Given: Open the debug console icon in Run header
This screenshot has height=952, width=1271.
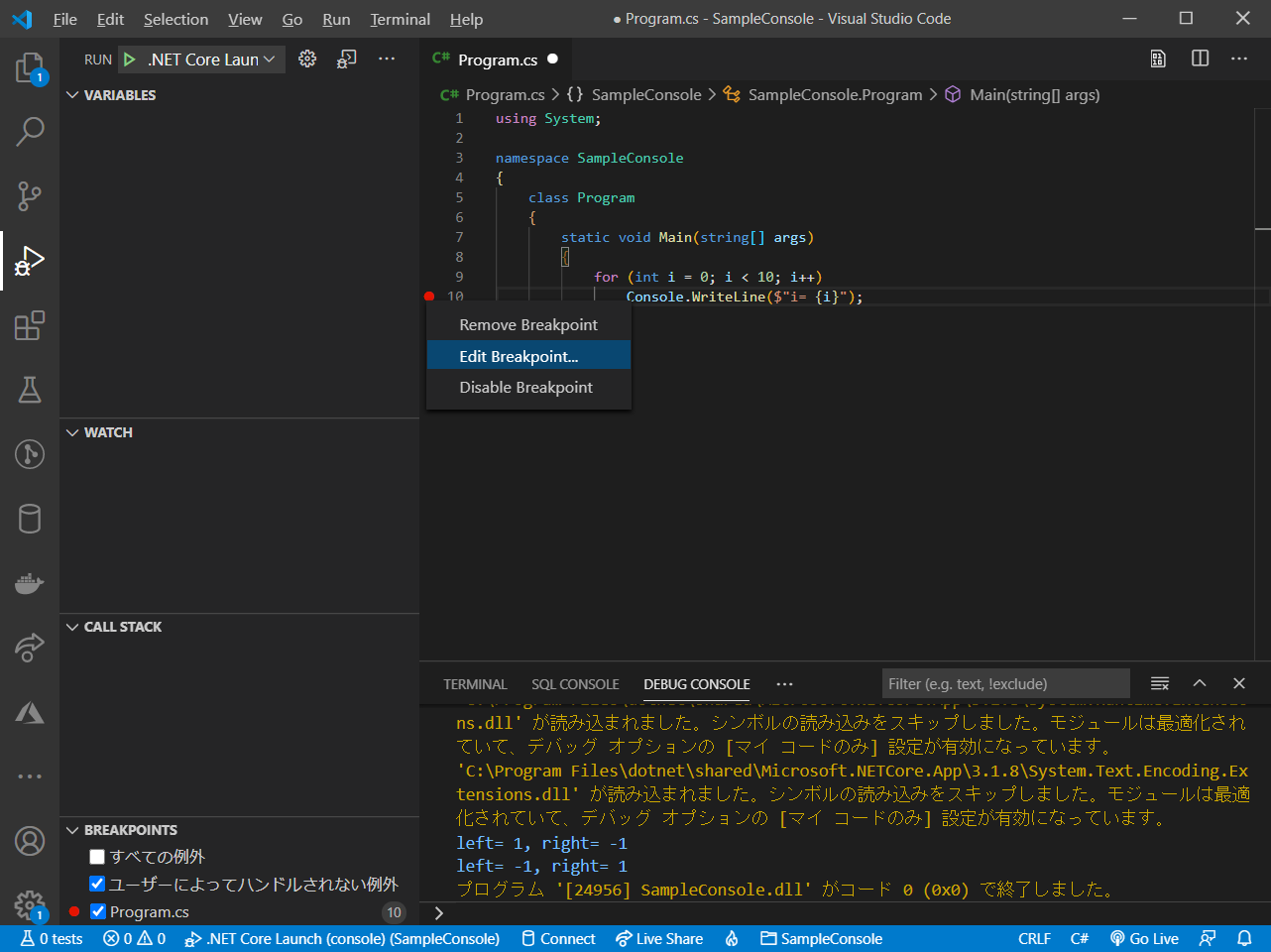Looking at the screenshot, I should pos(346,59).
